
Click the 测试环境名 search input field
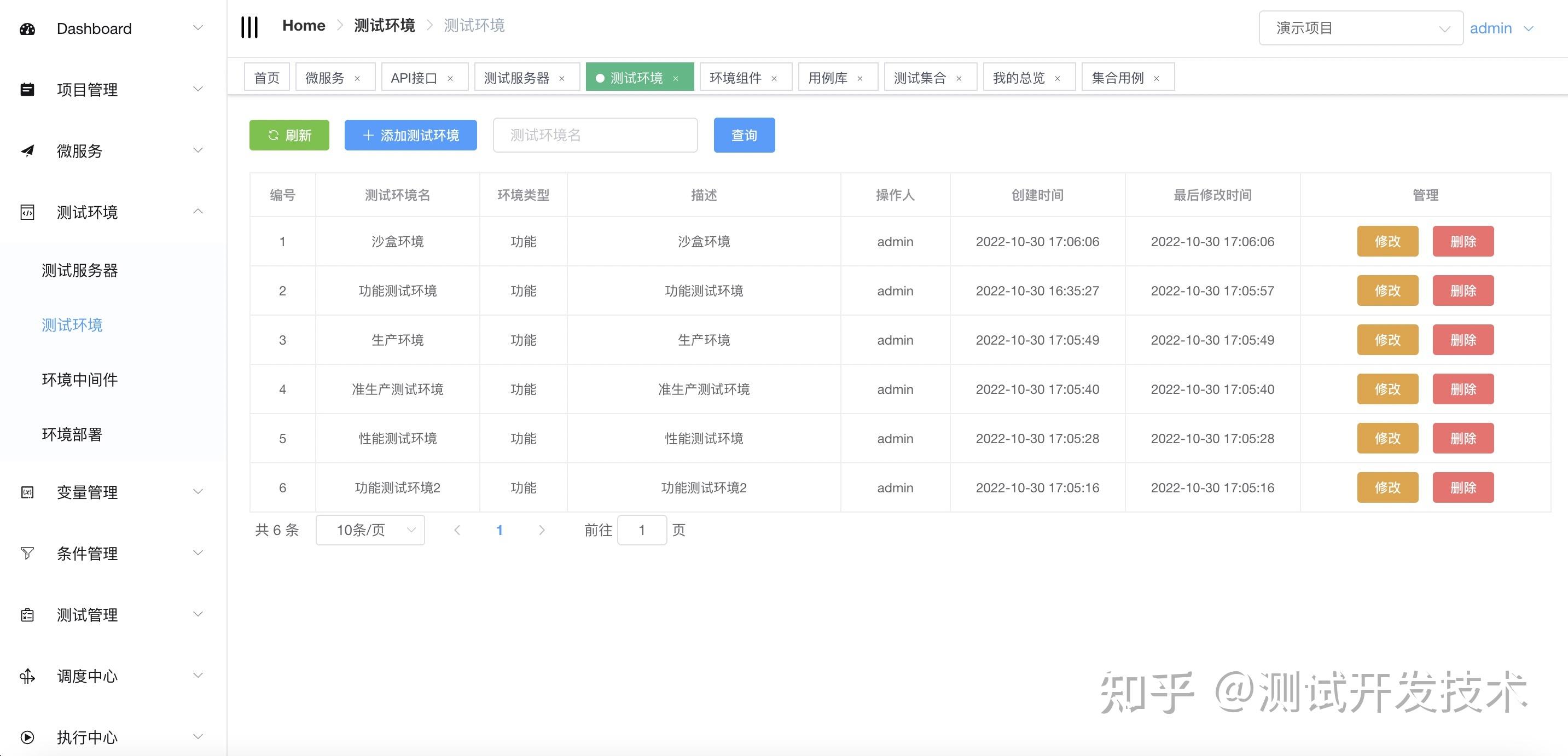point(595,135)
